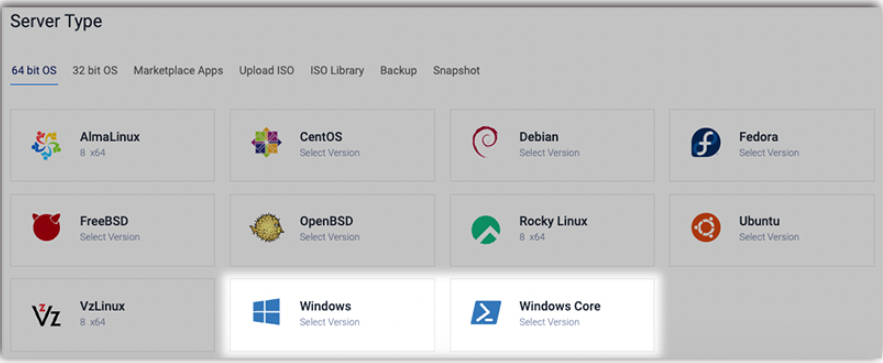Click the Ubuntu orange logo
The height and width of the screenshot is (363, 883).
point(706,228)
